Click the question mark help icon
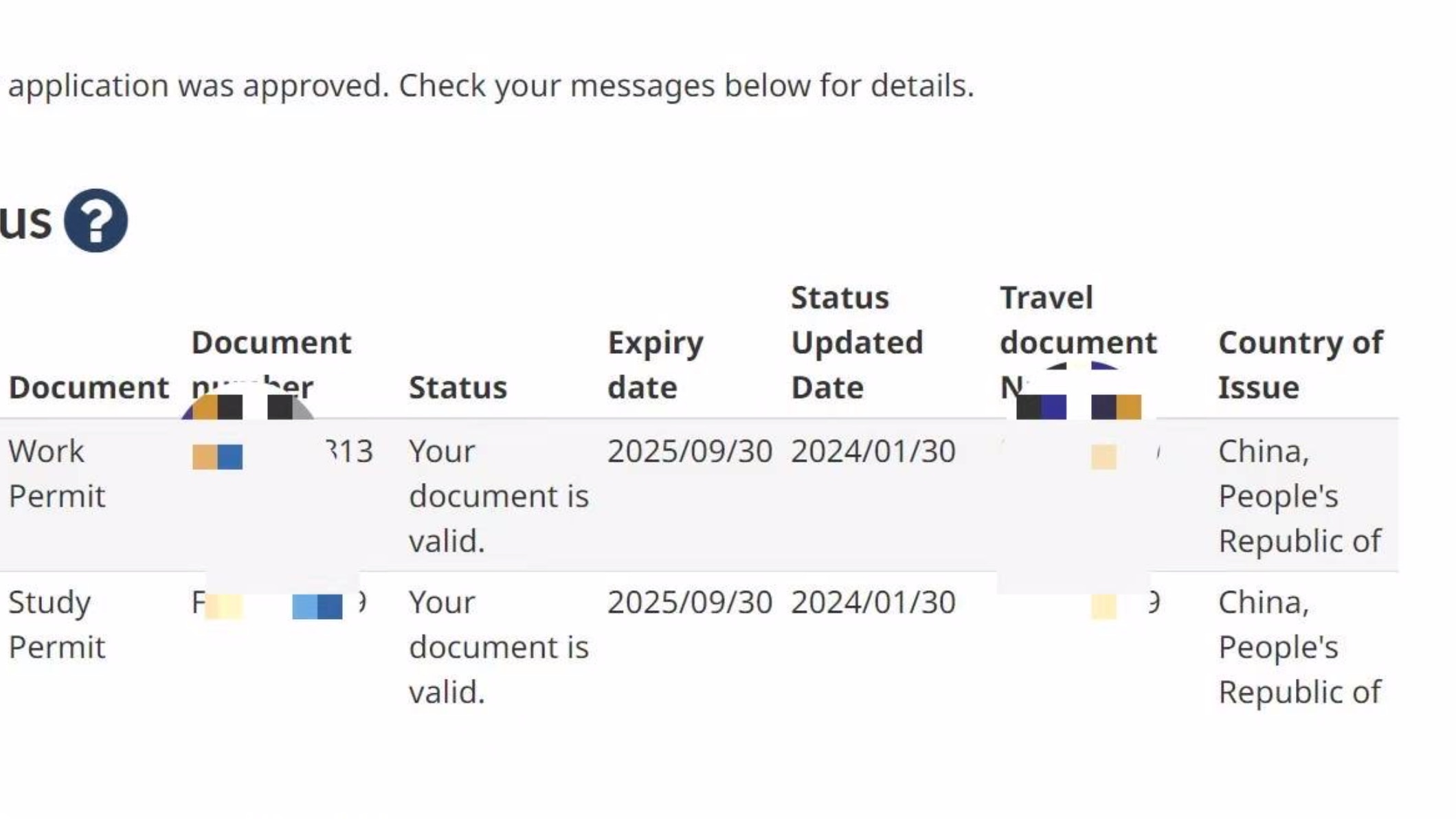This screenshot has width=1456, height=819. point(96,221)
